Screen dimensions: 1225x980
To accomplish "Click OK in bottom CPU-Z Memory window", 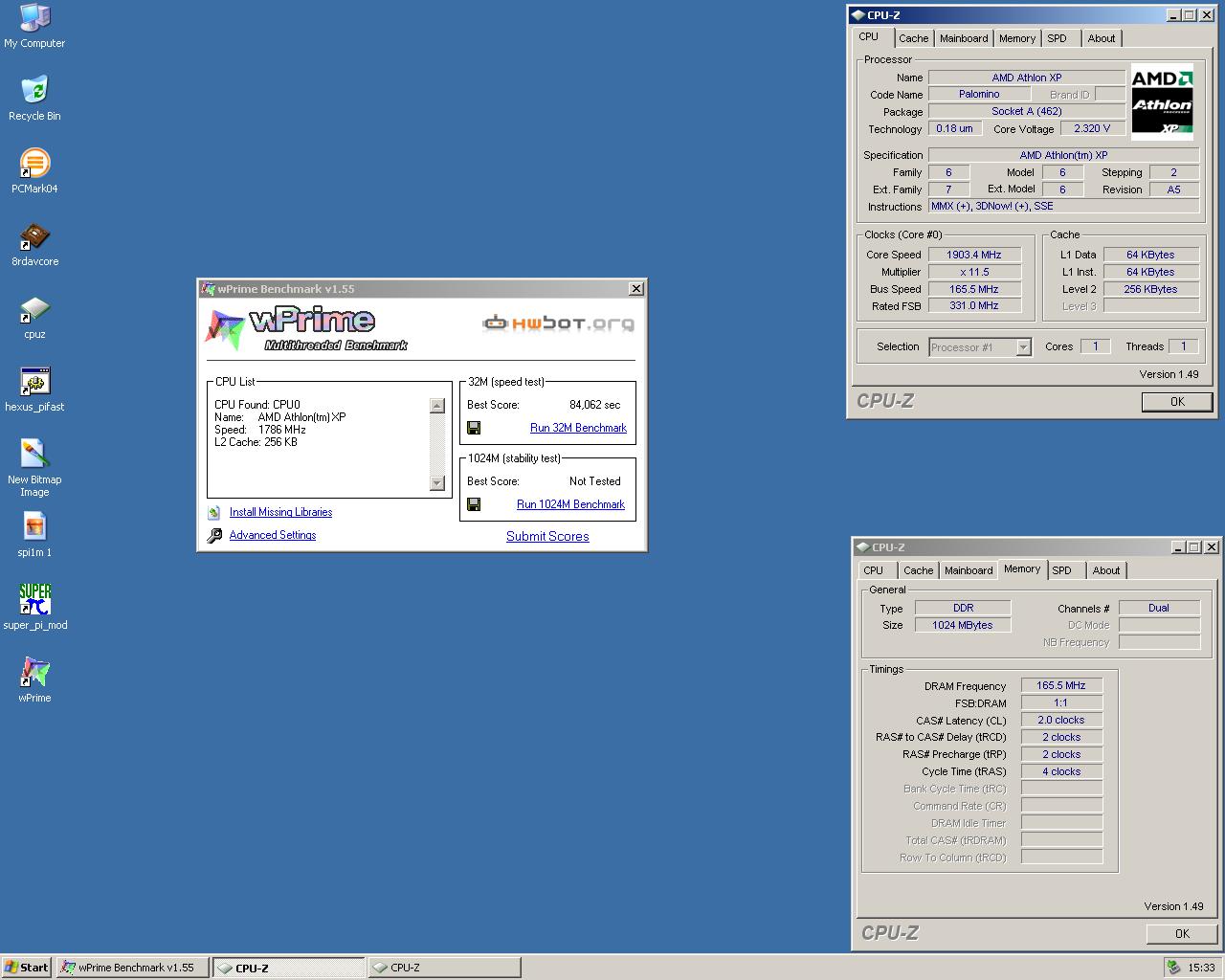I will (1182, 934).
